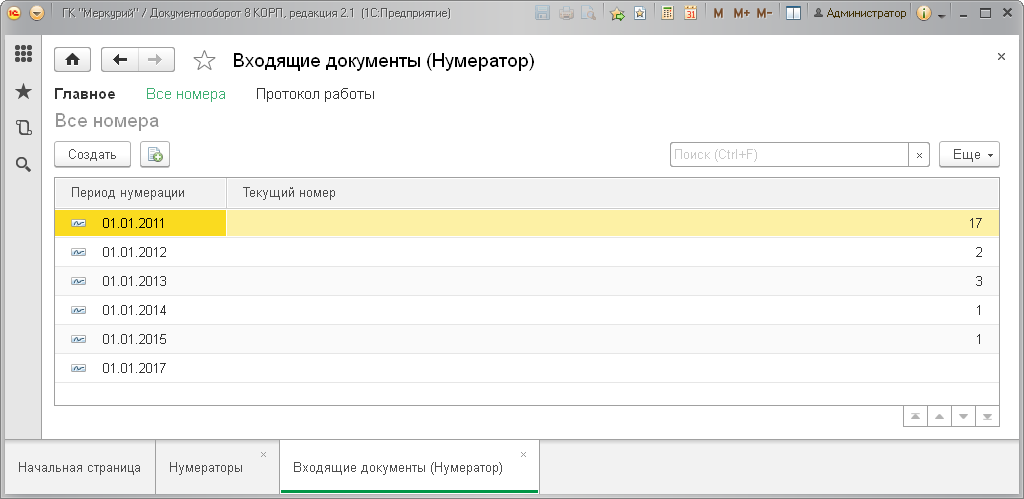The image size is (1024, 499).
Task: Click the M memory button
Action: click(x=718, y=13)
